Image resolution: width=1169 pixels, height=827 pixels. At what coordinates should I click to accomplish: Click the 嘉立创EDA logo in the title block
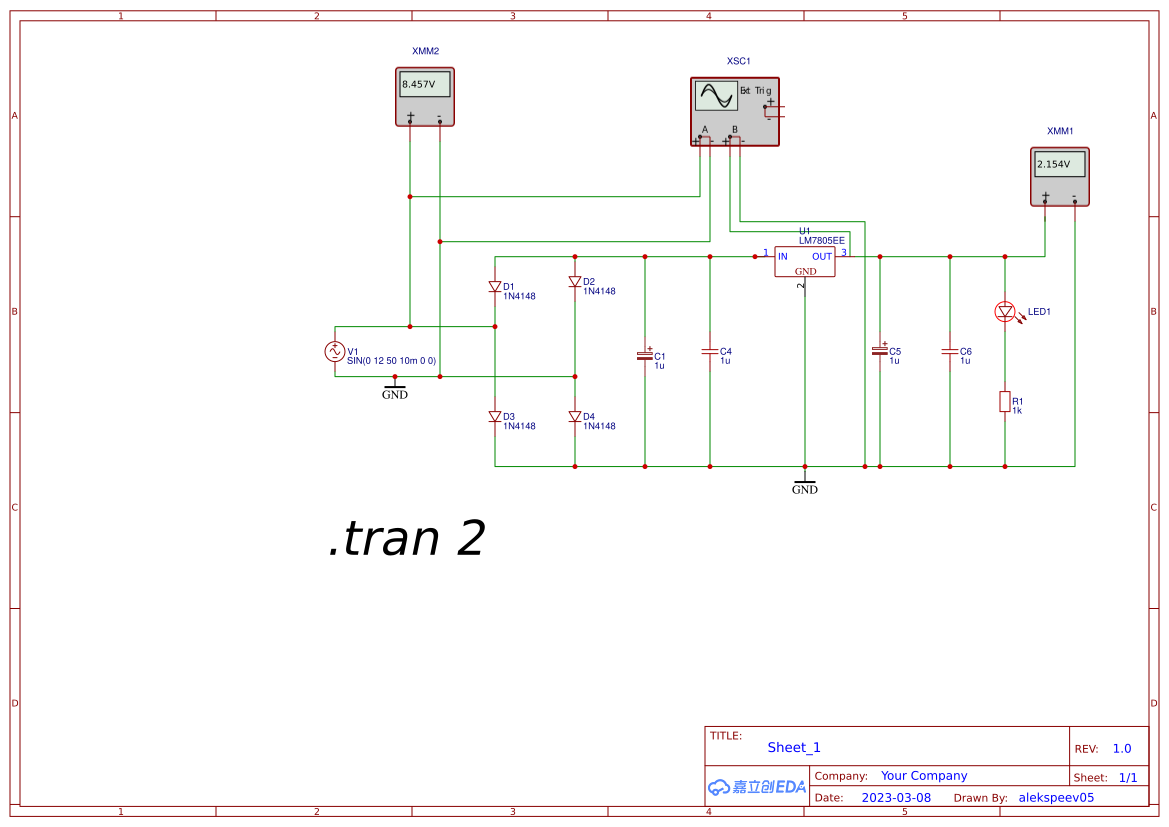click(756, 788)
